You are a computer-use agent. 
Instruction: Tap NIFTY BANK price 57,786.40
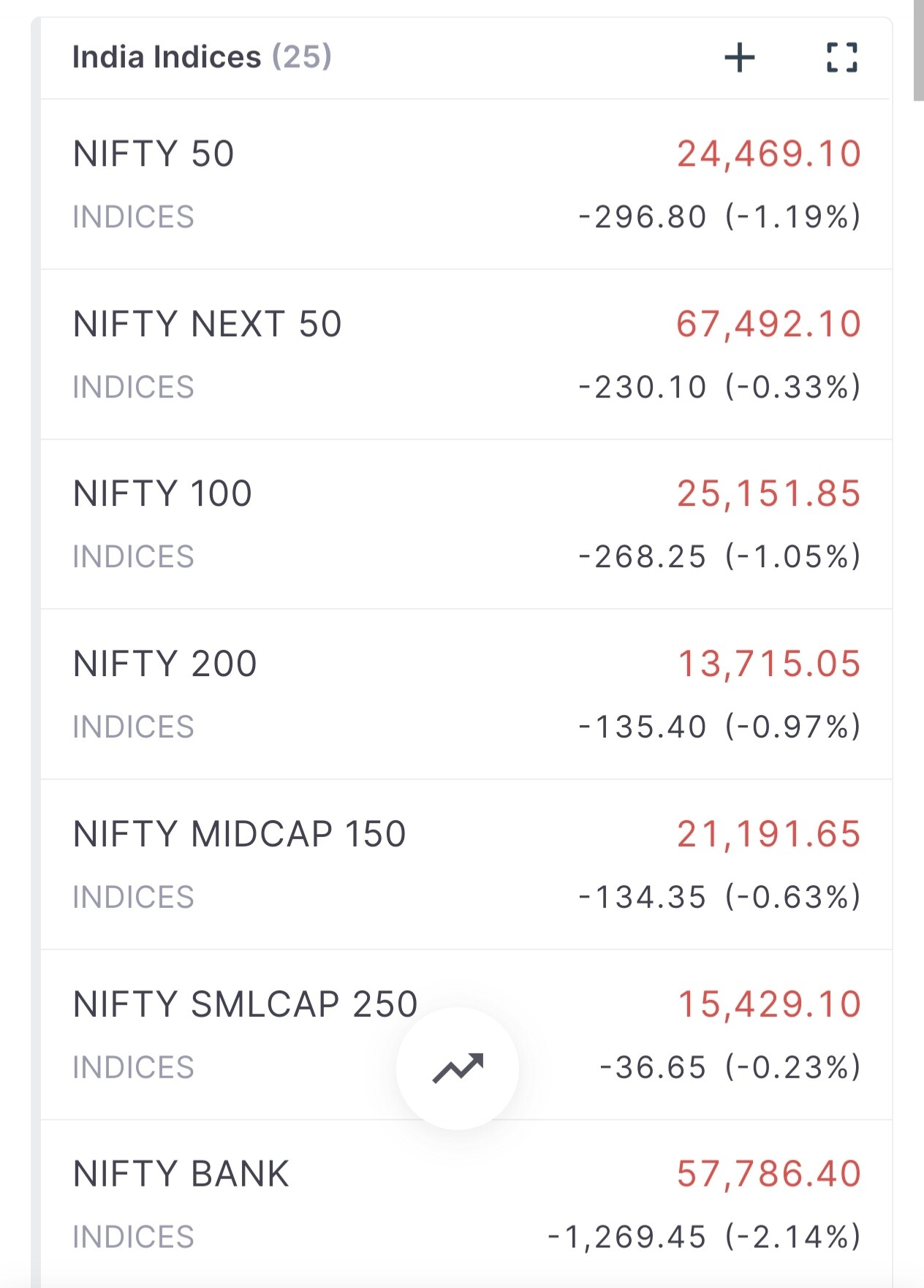768,1174
